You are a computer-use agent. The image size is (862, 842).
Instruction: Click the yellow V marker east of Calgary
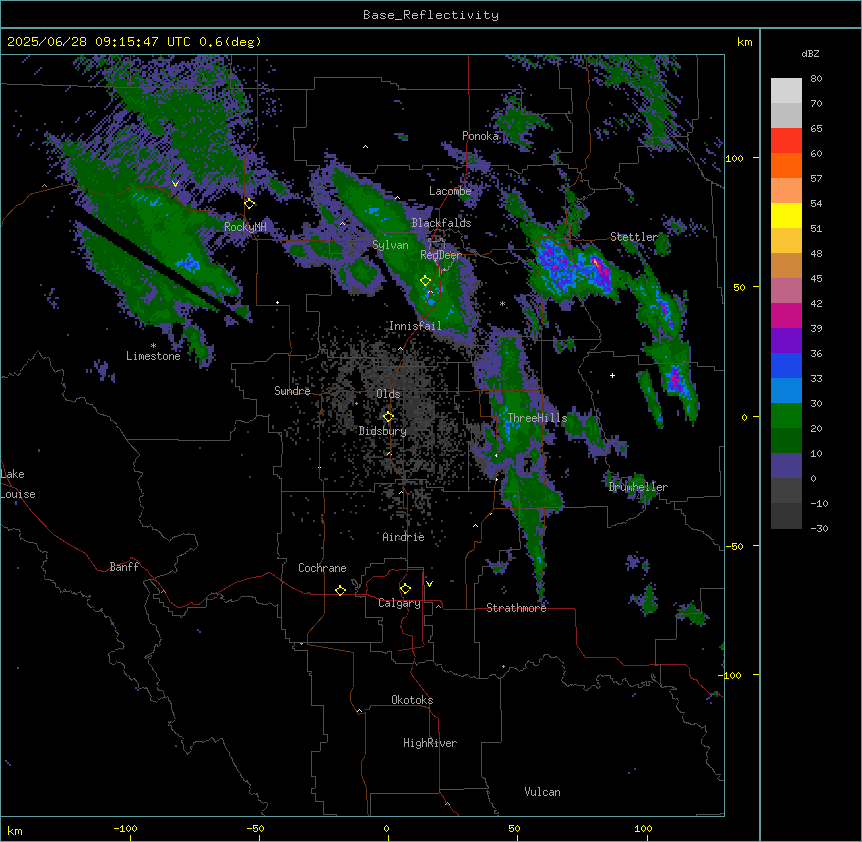[429, 584]
